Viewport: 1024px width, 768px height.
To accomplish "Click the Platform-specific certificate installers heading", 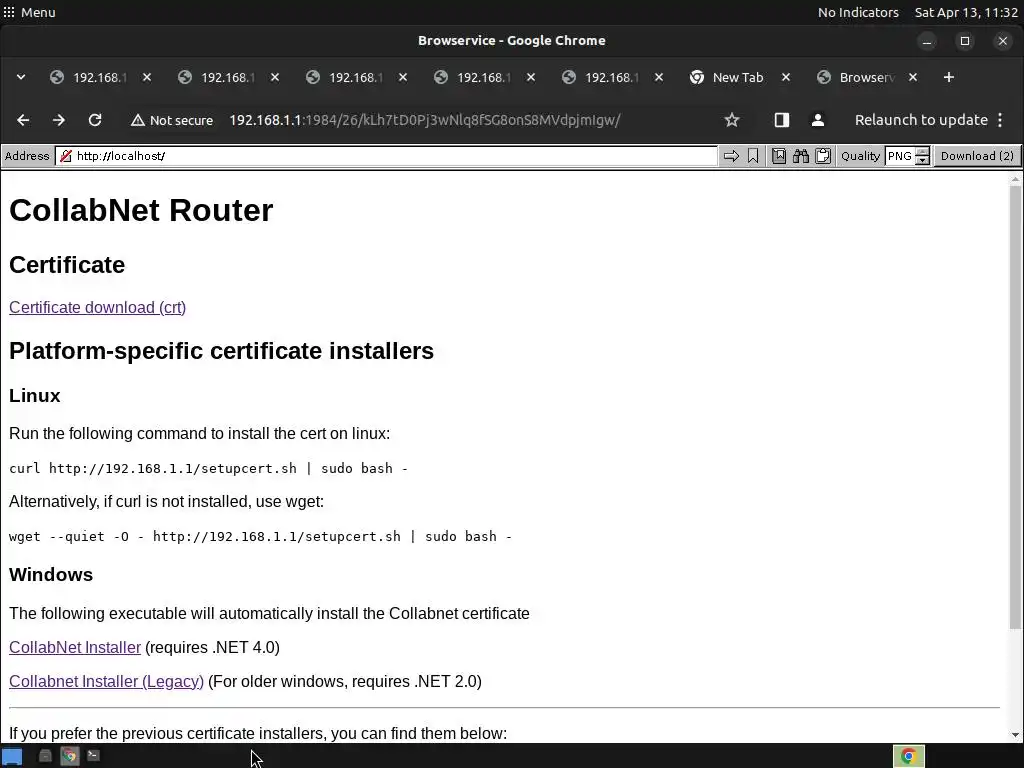I will 221,351.
